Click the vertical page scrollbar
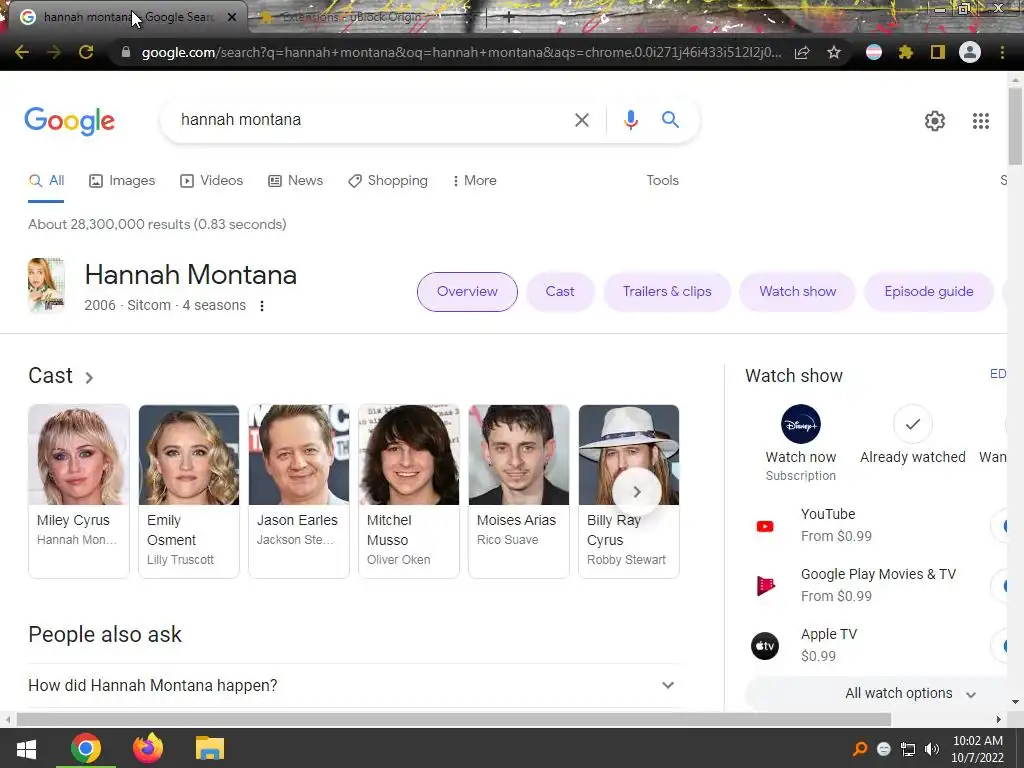This screenshot has width=1024, height=768. (1015, 126)
